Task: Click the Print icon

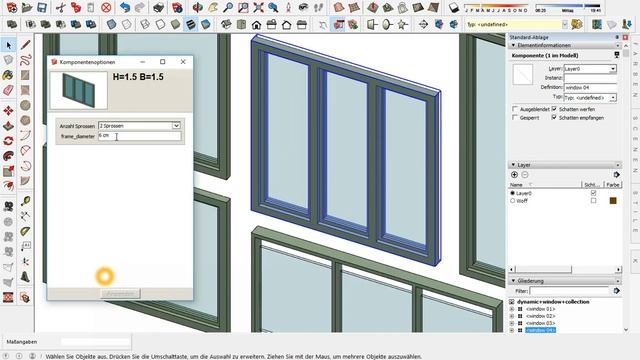Action: pos(158,7)
